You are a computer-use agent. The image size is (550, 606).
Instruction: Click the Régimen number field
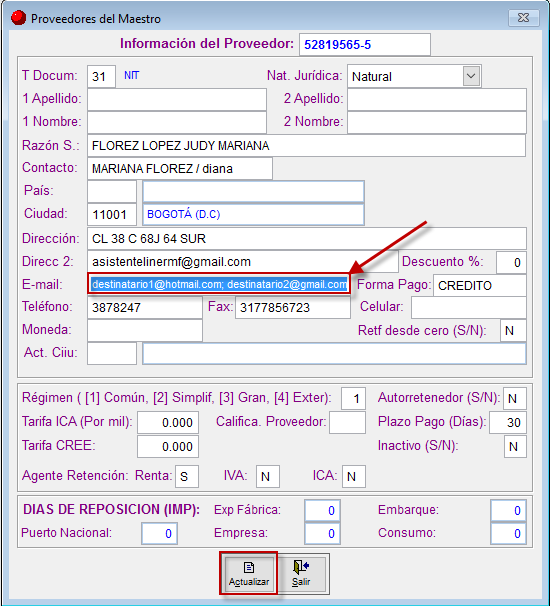point(353,398)
